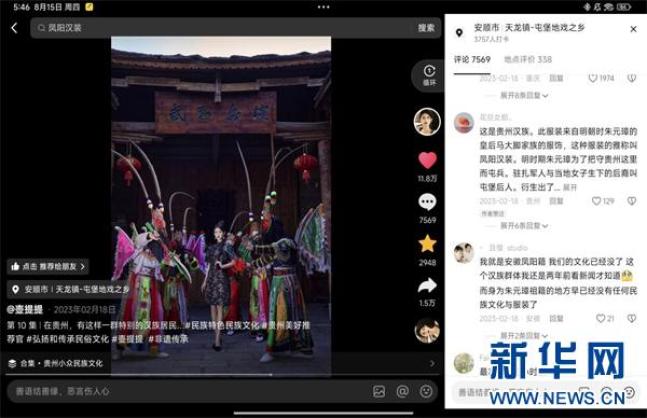Switch to the 地点评价 338 tab
Viewport: 647px width, 418px height.
528,59
